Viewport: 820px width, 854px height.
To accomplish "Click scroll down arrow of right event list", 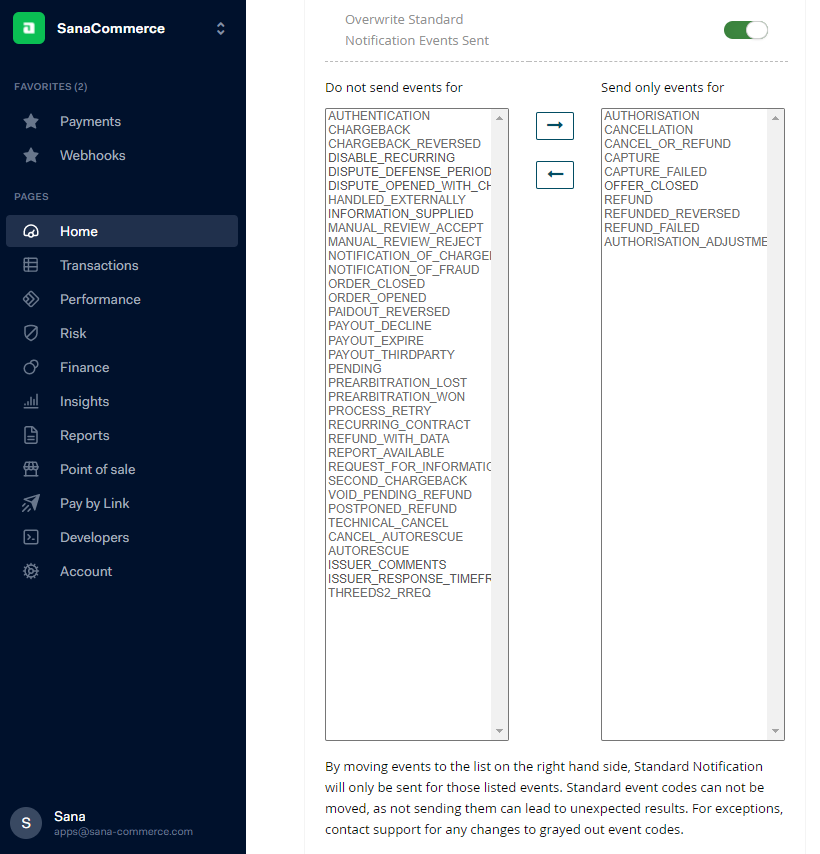I will click(775, 731).
